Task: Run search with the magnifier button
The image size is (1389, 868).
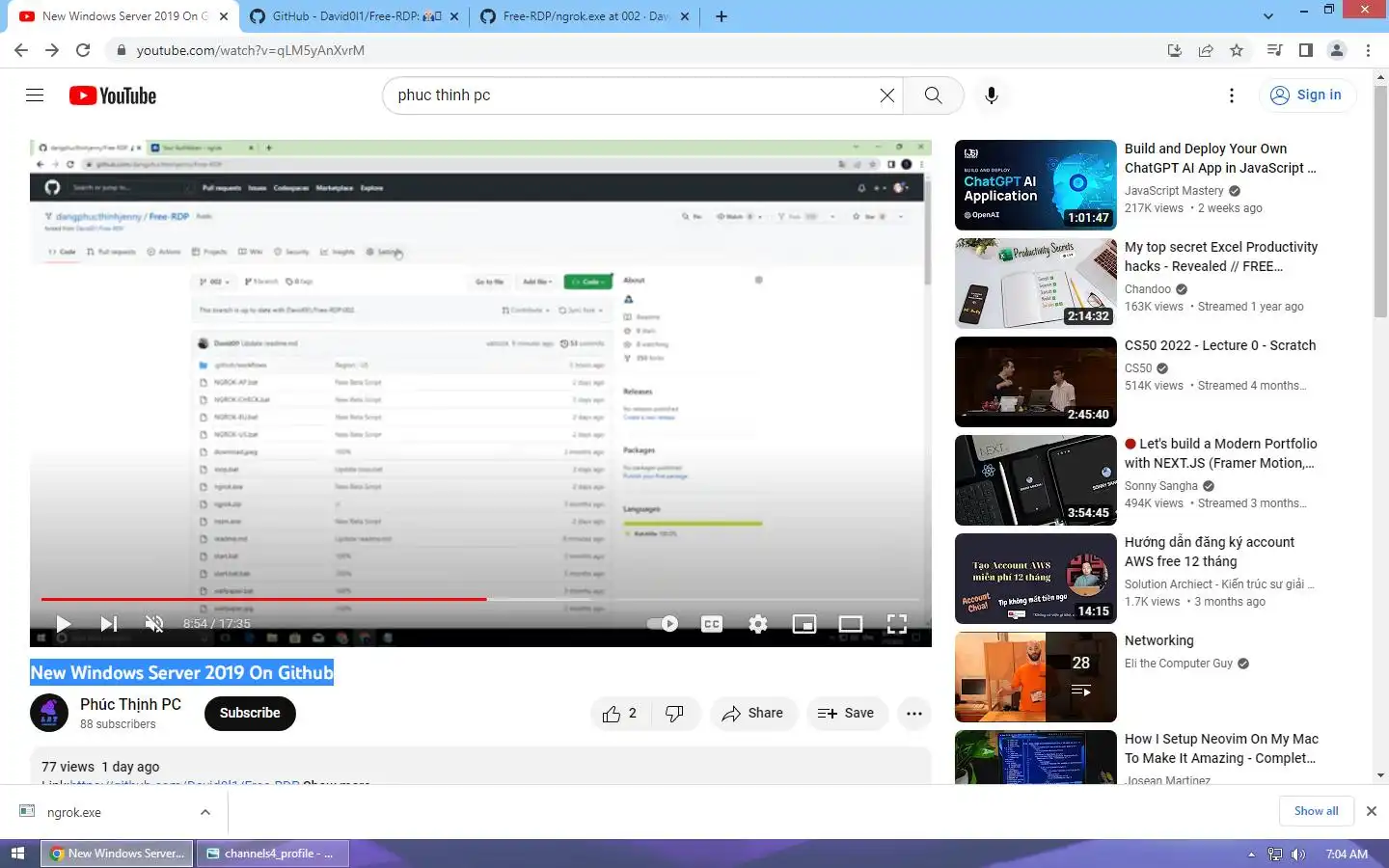Action: tap(933, 95)
